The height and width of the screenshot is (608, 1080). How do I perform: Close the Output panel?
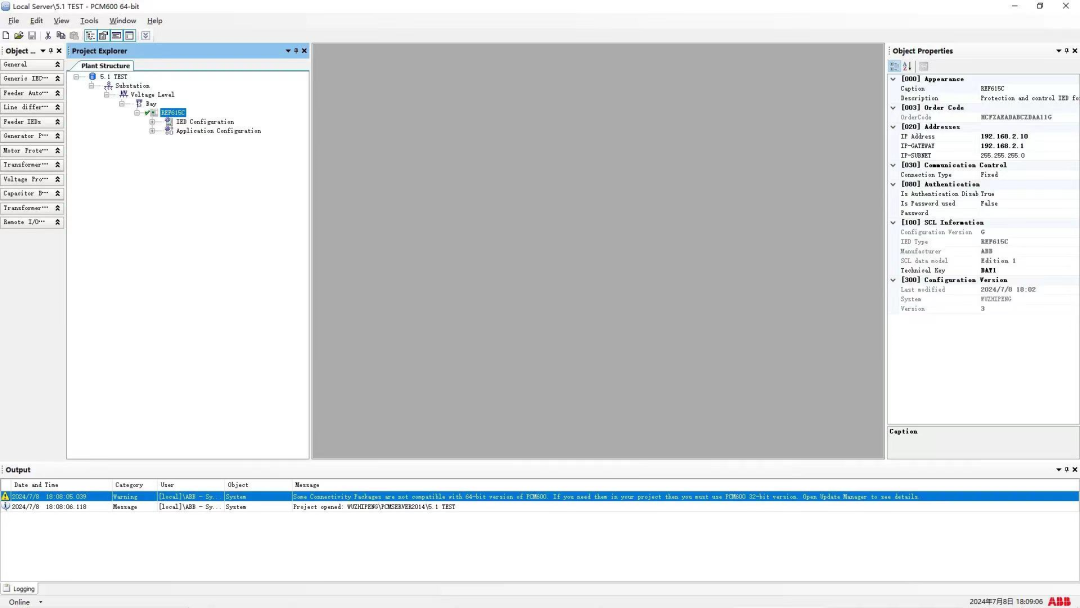point(1074,470)
